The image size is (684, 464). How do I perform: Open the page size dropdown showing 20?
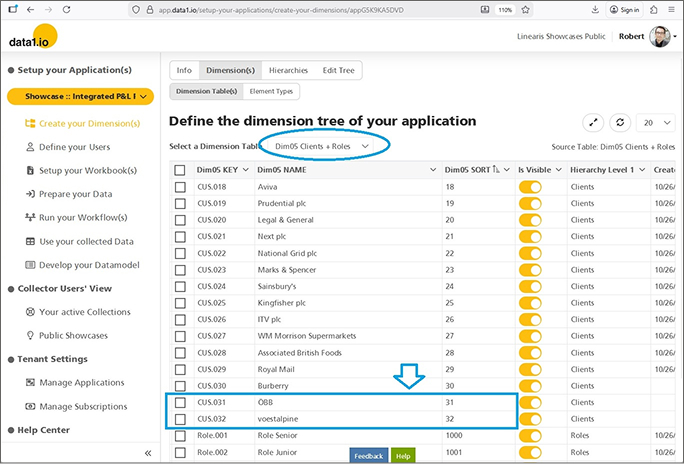(655, 122)
